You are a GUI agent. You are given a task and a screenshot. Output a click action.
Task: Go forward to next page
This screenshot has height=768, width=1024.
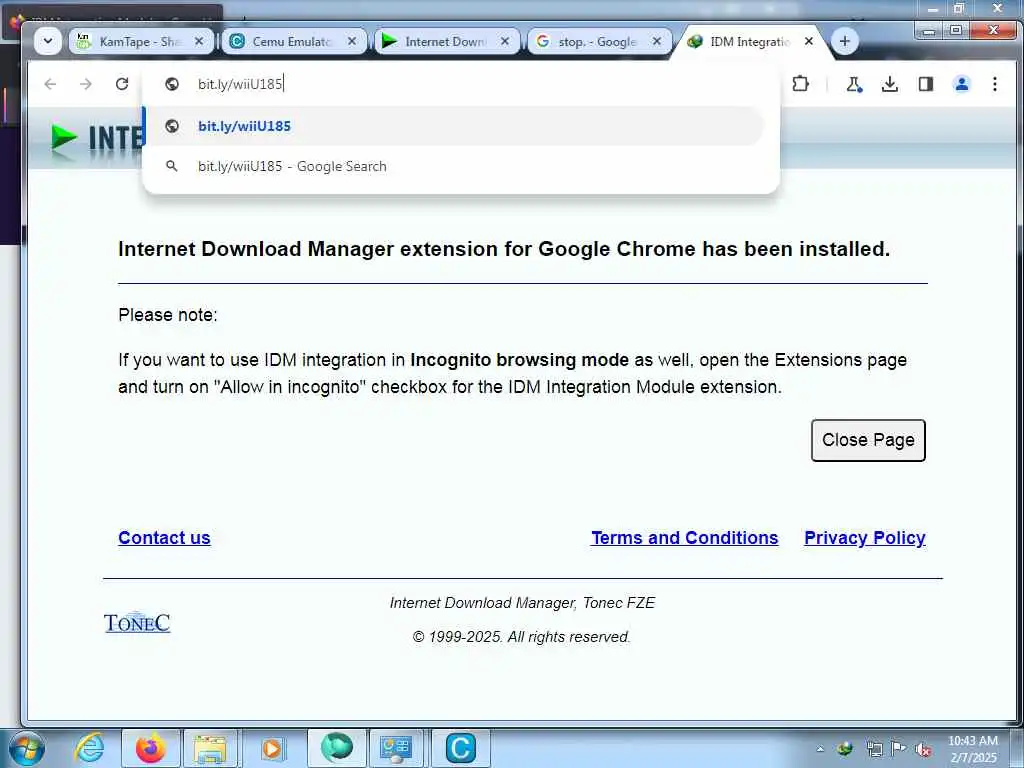click(x=86, y=84)
